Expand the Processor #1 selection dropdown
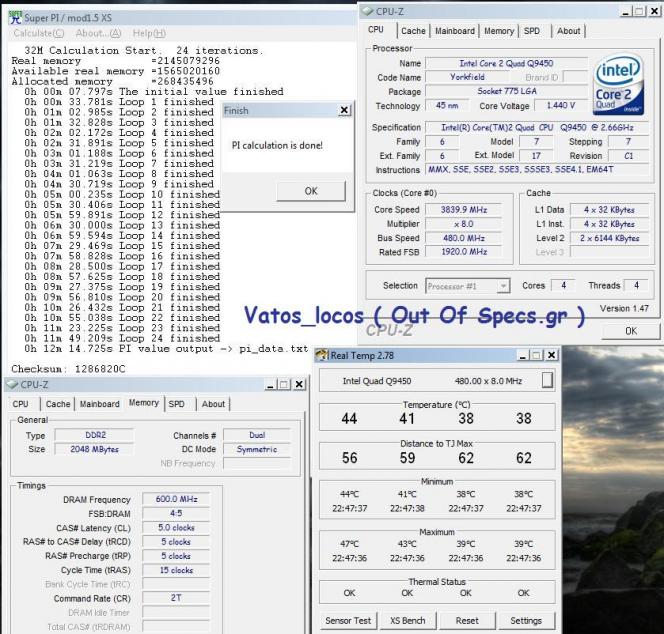664x634 pixels. coord(501,285)
